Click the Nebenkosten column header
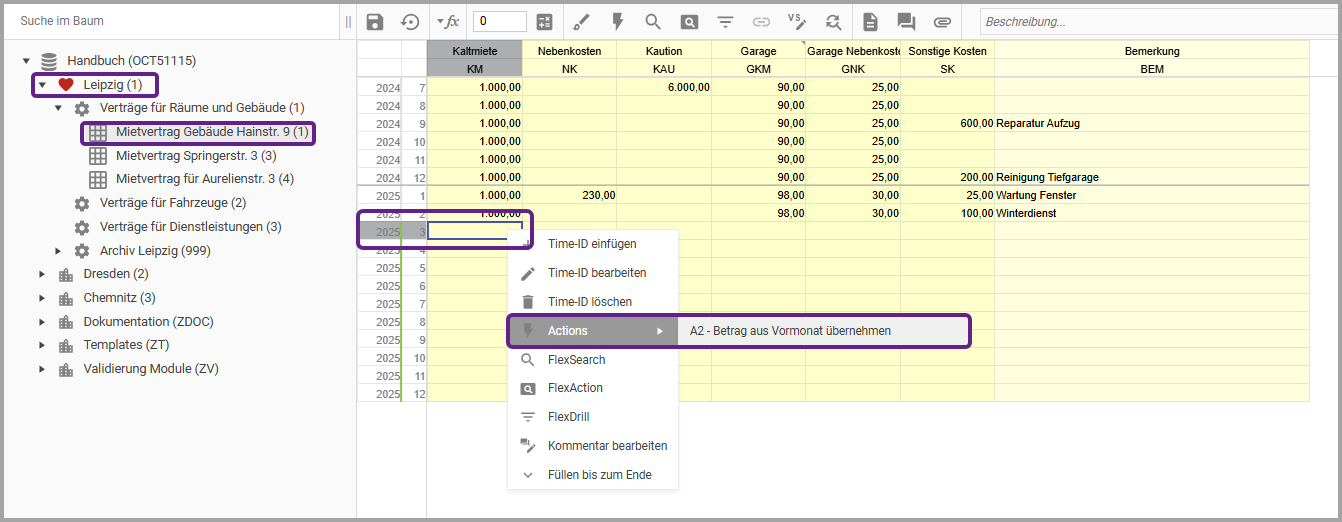 point(568,51)
